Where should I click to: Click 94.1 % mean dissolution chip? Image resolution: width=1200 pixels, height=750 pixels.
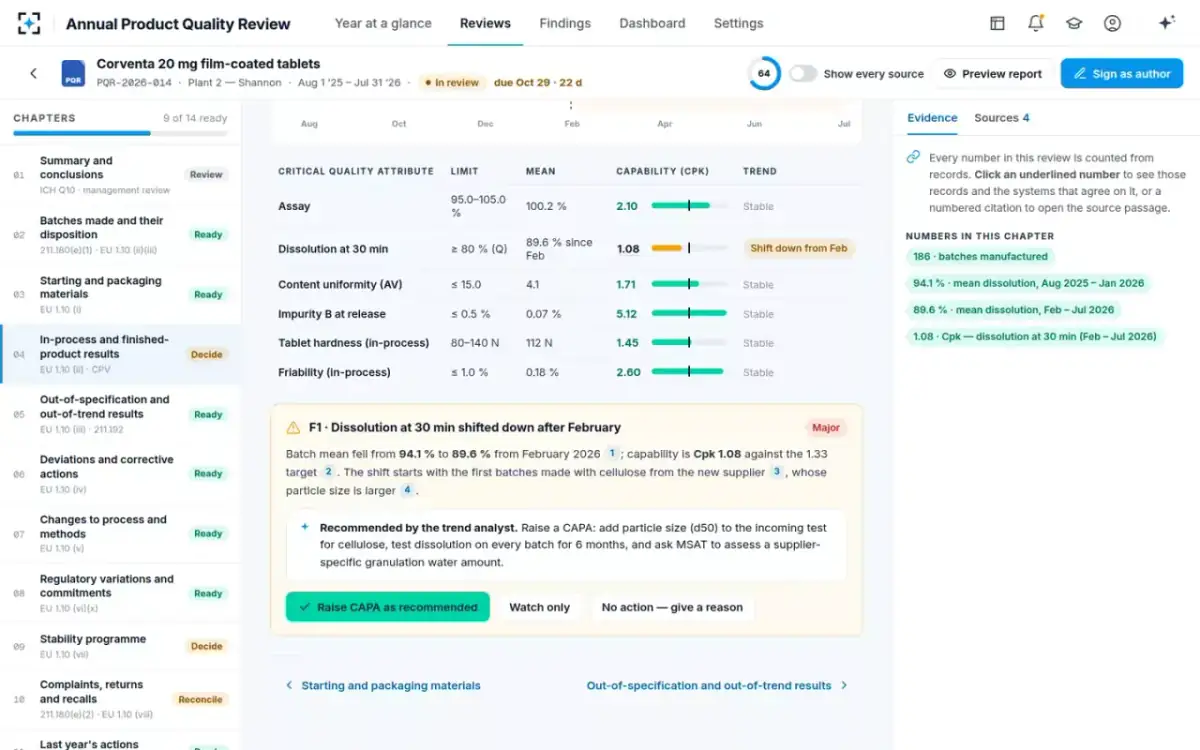click(x=1029, y=283)
